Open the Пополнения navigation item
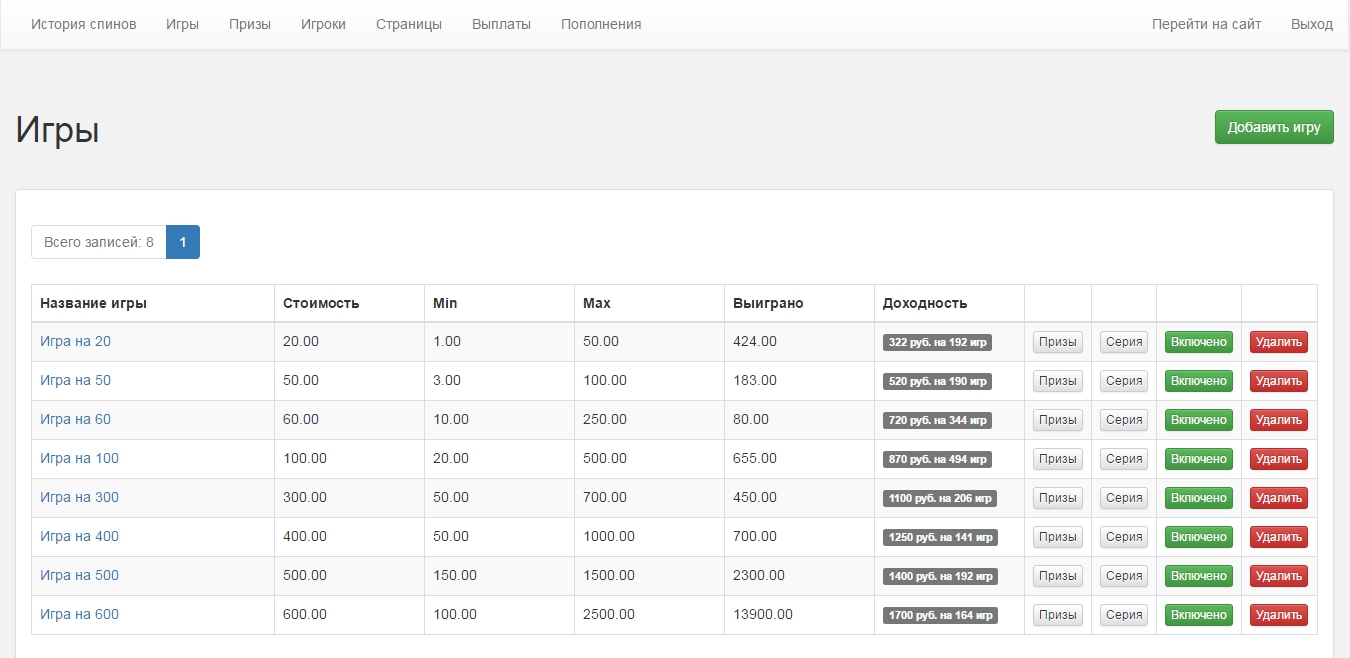 (601, 24)
